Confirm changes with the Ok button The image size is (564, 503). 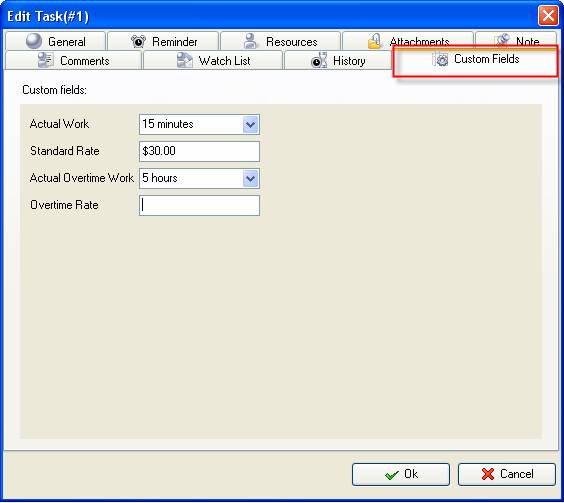point(401,474)
